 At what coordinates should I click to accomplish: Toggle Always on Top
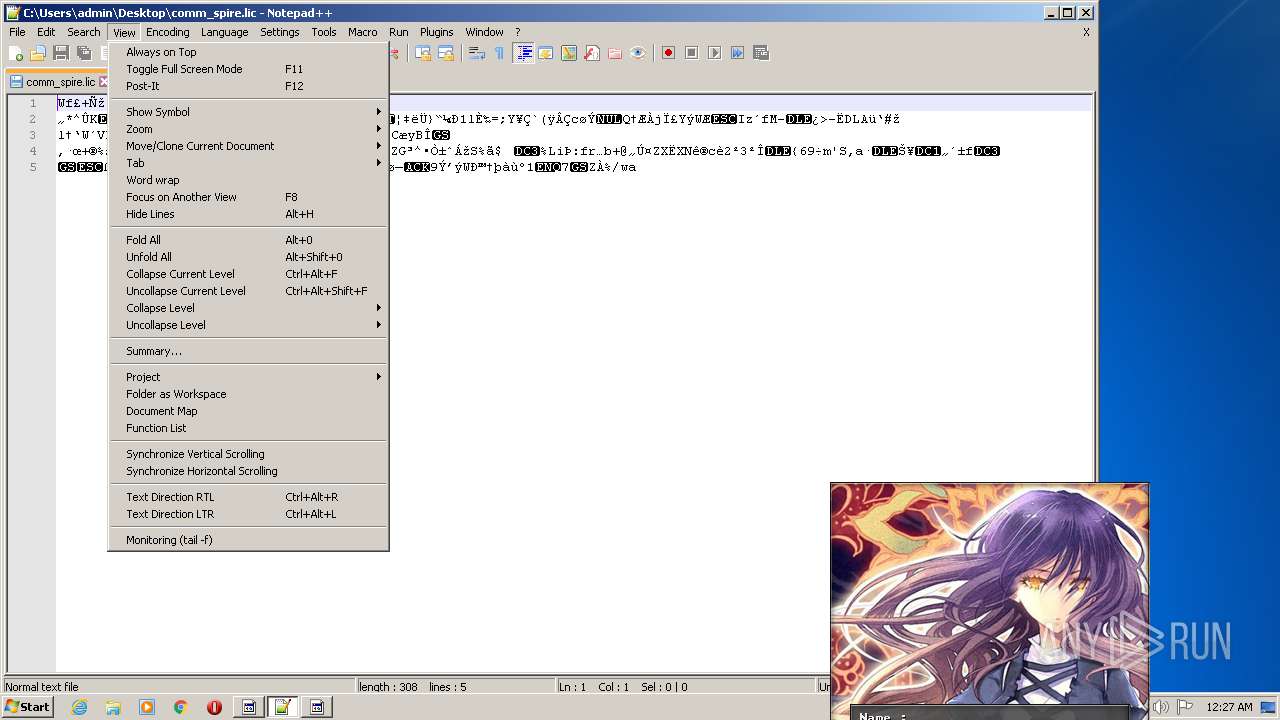(248, 52)
